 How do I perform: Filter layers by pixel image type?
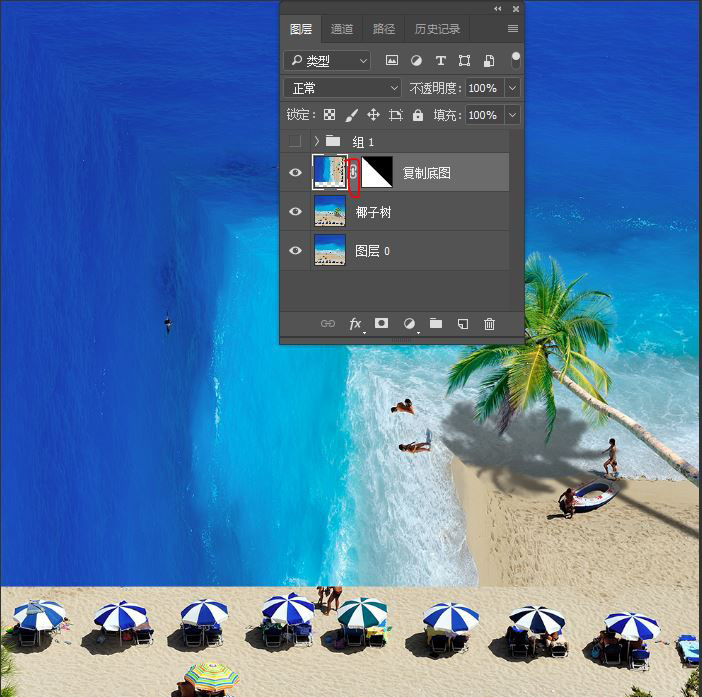pyautogui.click(x=392, y=60)
